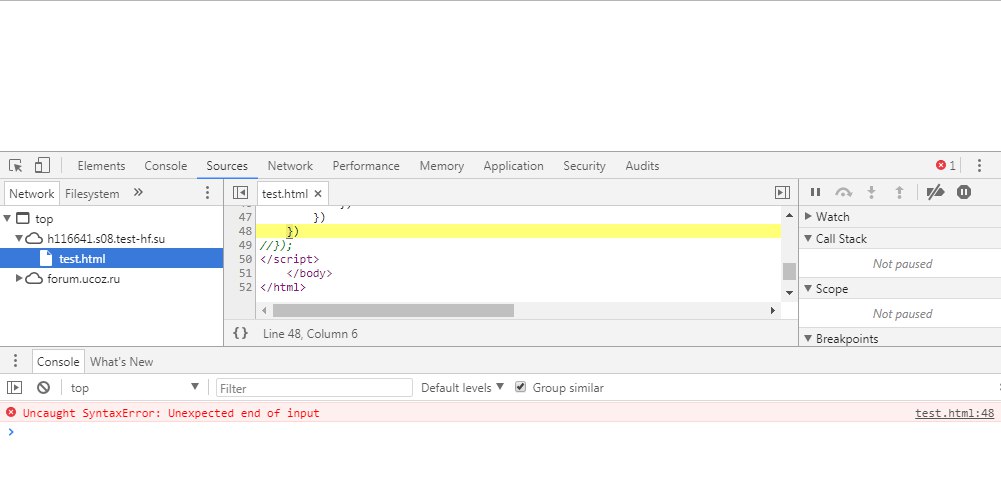Click the editor scroll-down arrow
Screen dimensions: 1001x479
[789, 293]
